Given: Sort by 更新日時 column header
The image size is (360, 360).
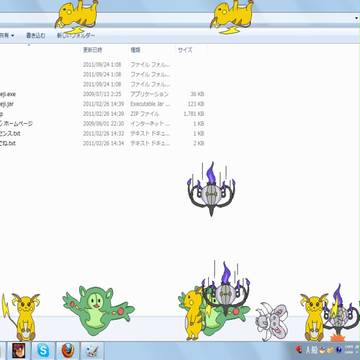Looking at the screenshot, I should 93,50.
